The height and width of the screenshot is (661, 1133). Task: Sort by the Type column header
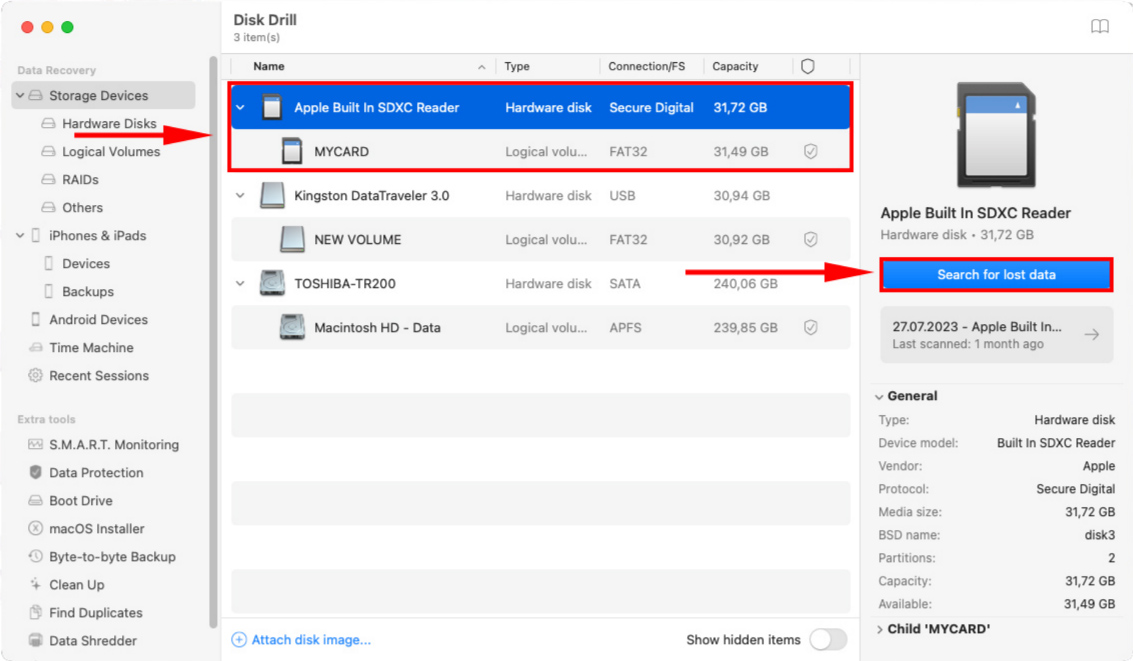(x=517, y=66)
